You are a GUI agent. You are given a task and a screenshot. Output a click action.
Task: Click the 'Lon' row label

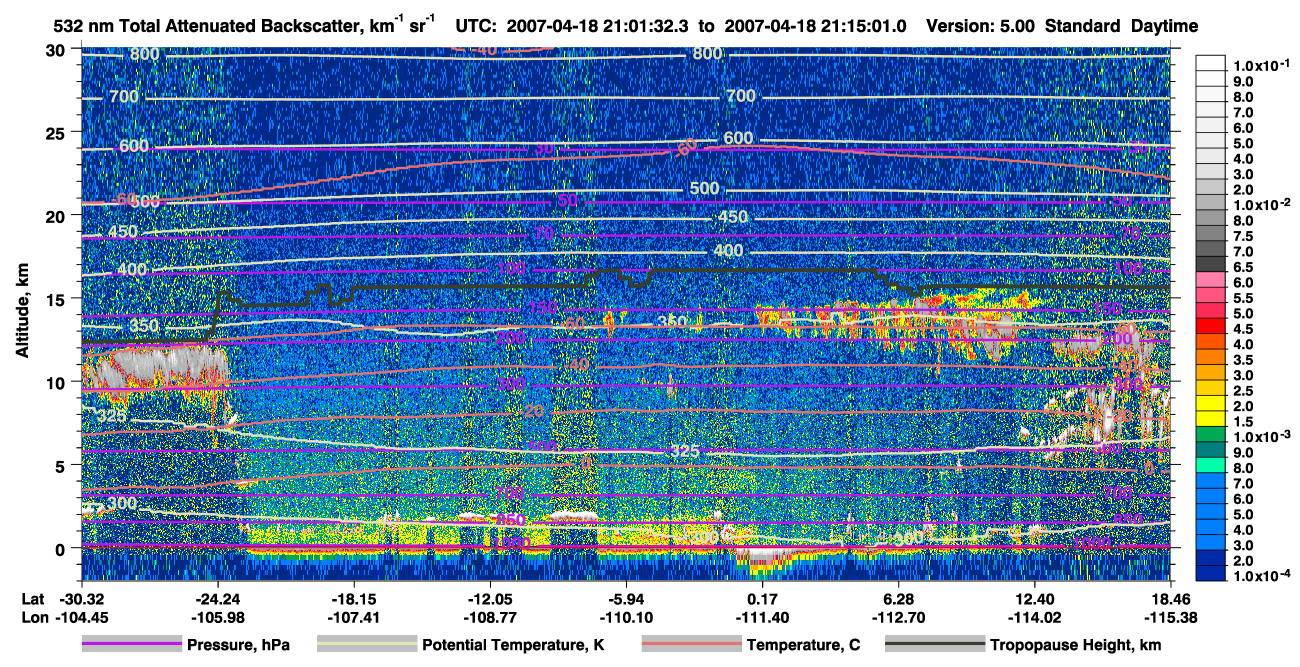33,617
